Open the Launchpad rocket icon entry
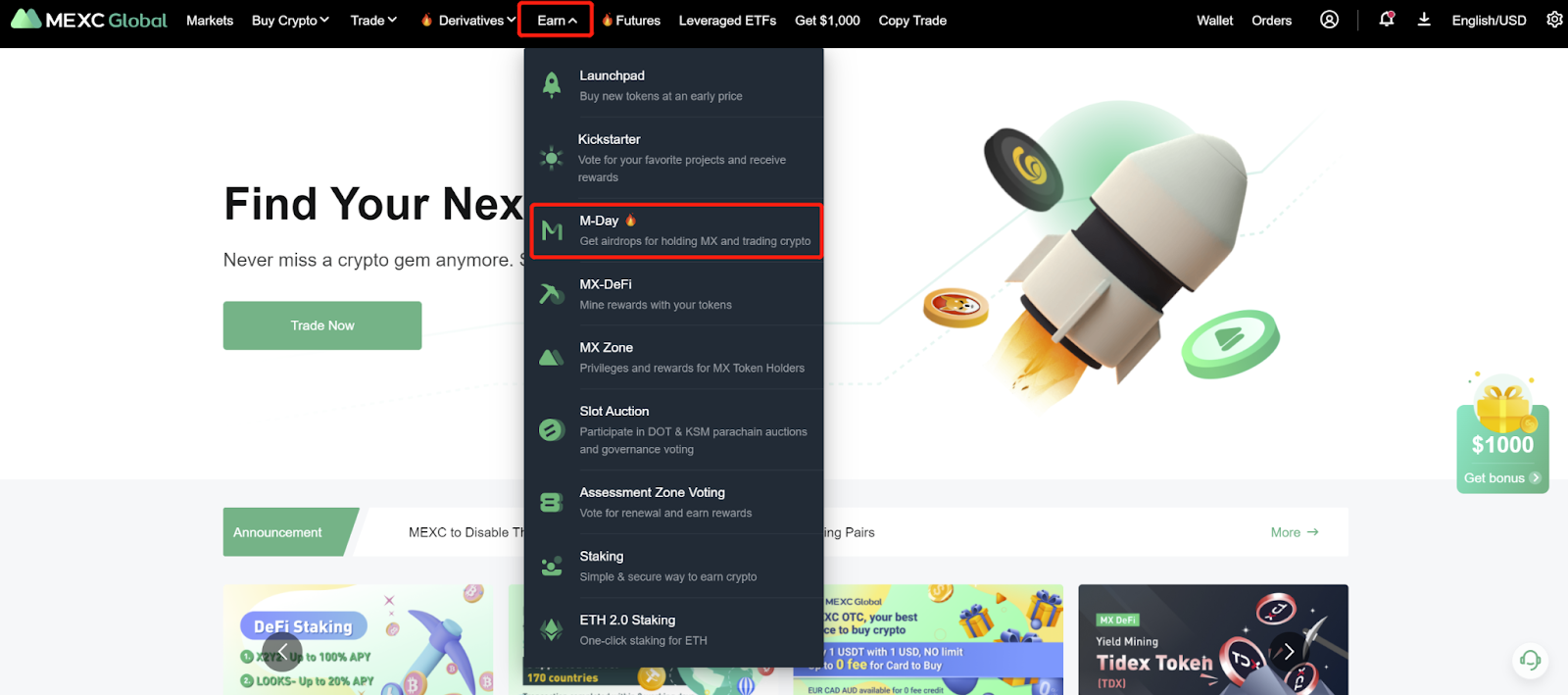 tap(552, 85)
